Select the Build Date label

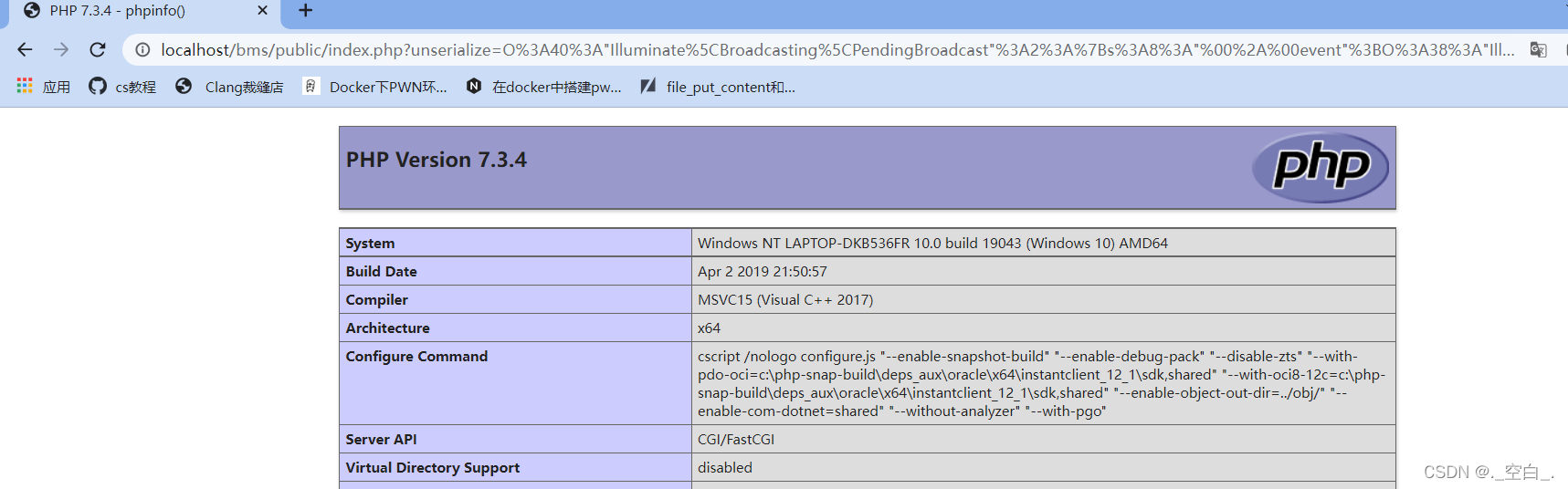pos(381,271)
